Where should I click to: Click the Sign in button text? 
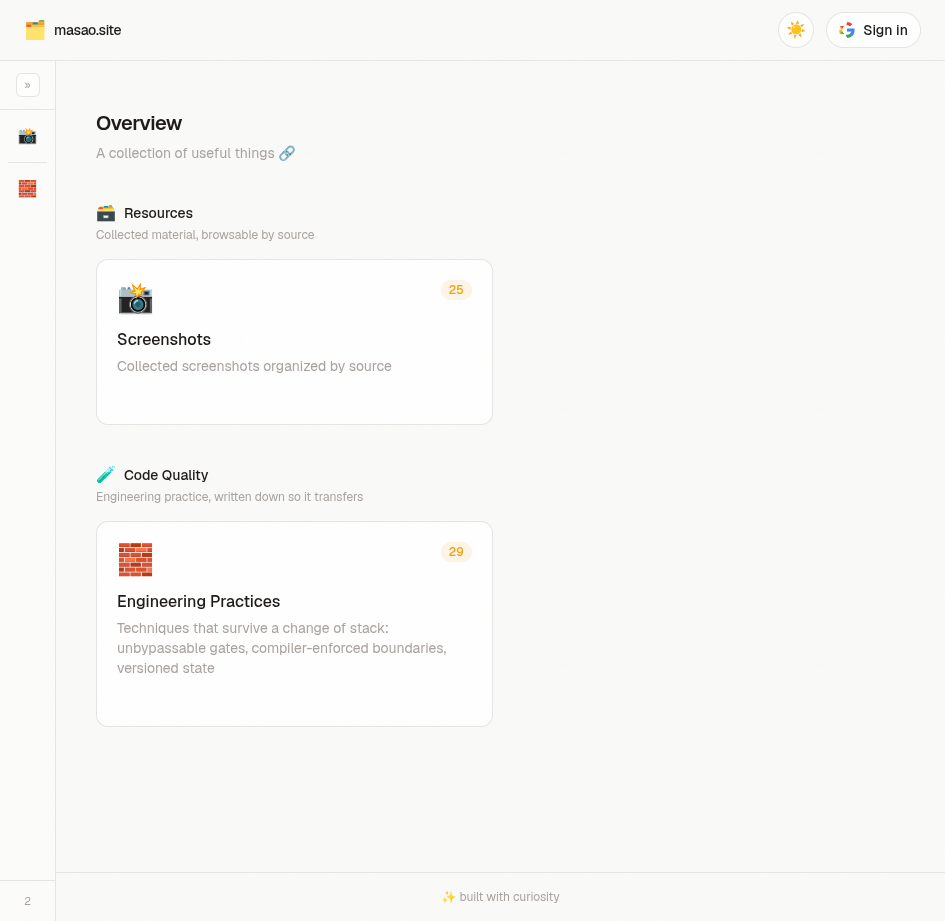tap(885, 30)
